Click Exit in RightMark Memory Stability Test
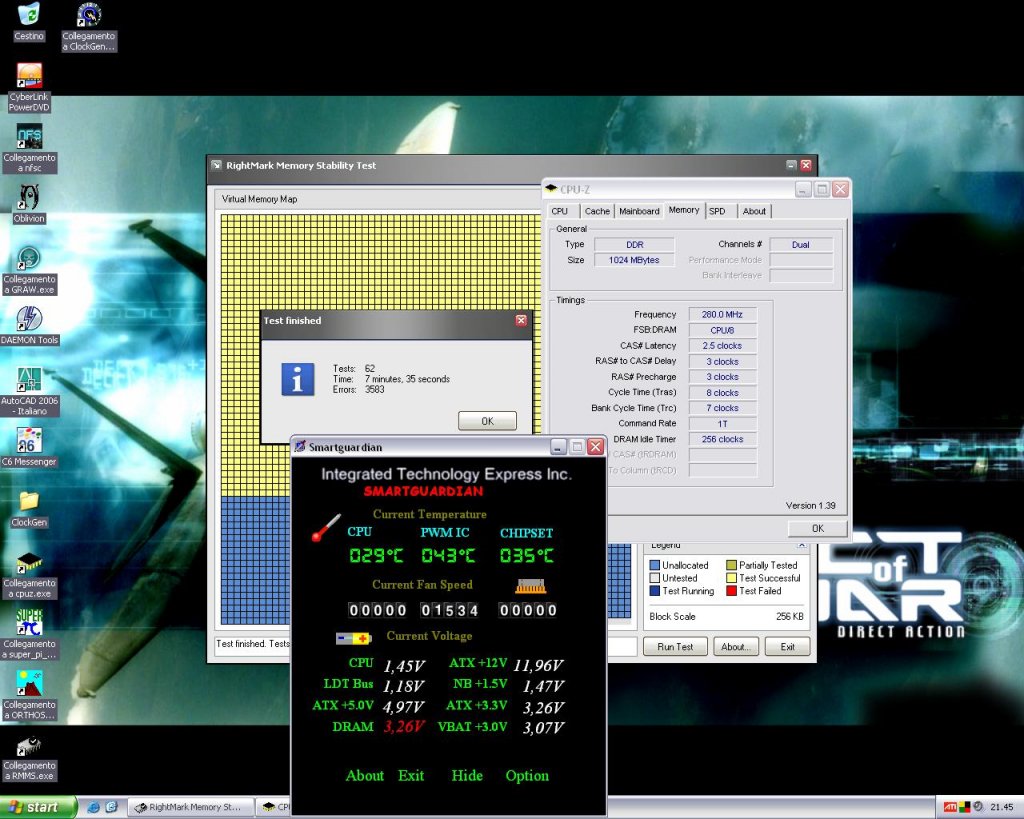 [x=788, y=647]
